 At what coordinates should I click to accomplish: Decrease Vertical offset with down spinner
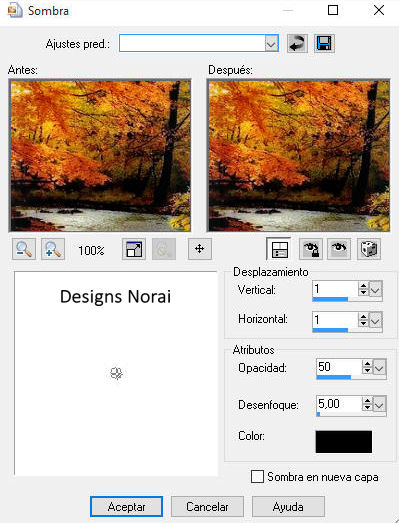pyautogui.click(x=363, y=293)
